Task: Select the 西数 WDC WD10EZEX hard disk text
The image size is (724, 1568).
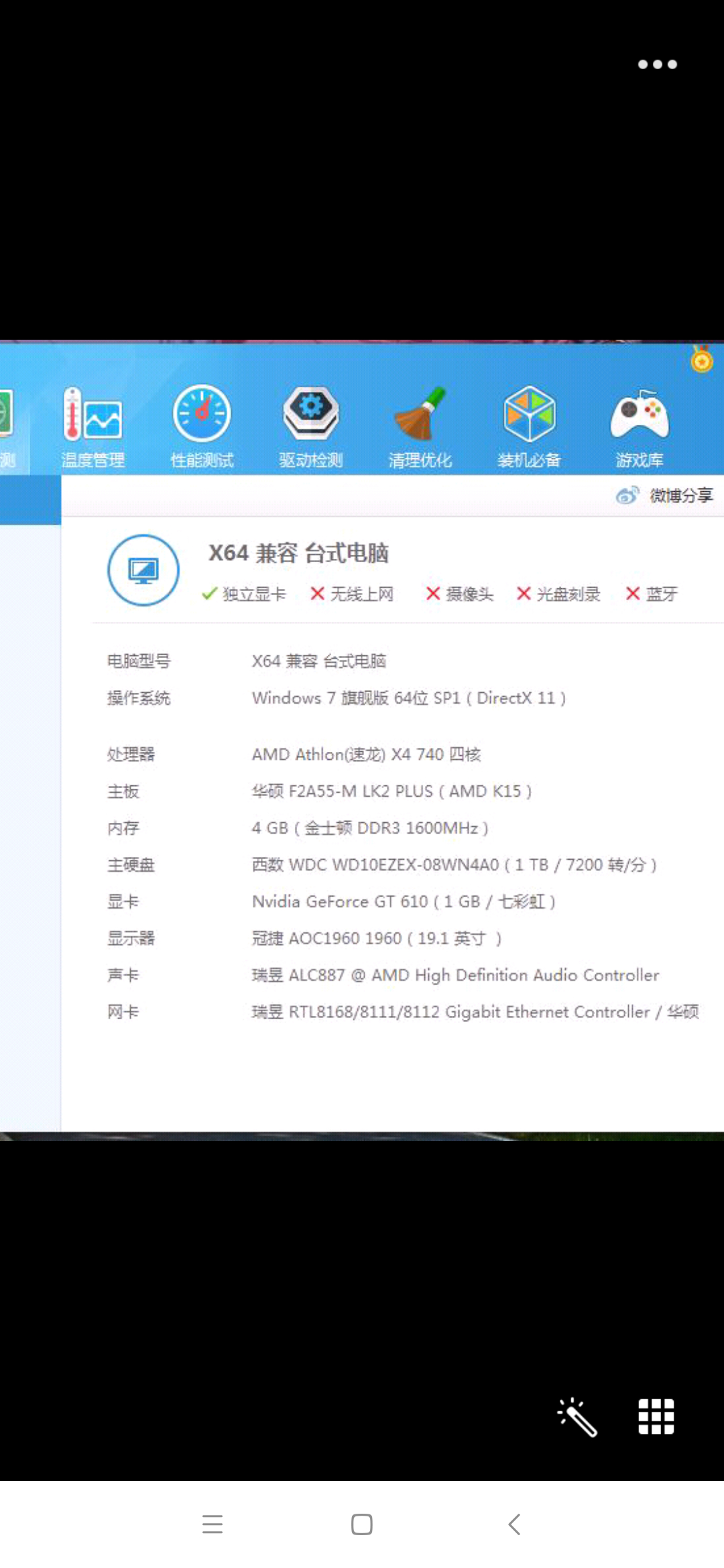Action: (x=455, y=865)
